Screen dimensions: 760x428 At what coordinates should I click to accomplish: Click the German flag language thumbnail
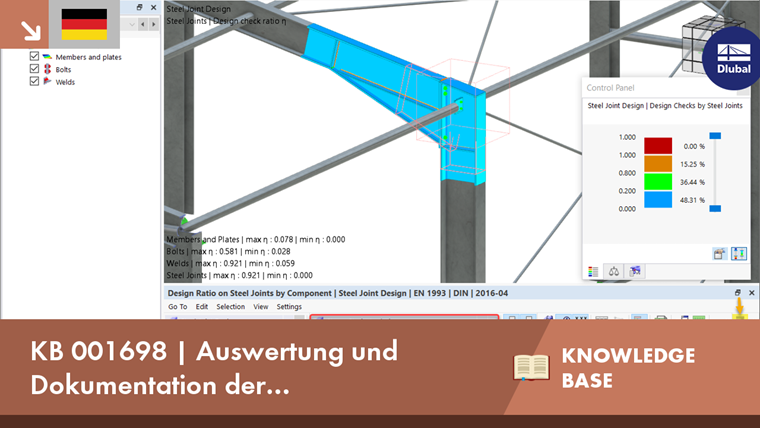tap(84, 24)
